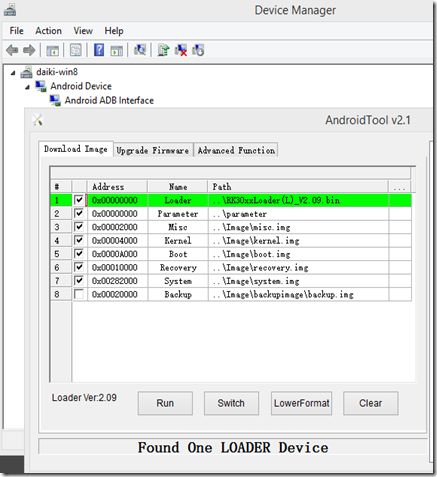The image size is (437, 477).
Task: Uncheck the Parameter row checkbox
Action: [79, 213]
